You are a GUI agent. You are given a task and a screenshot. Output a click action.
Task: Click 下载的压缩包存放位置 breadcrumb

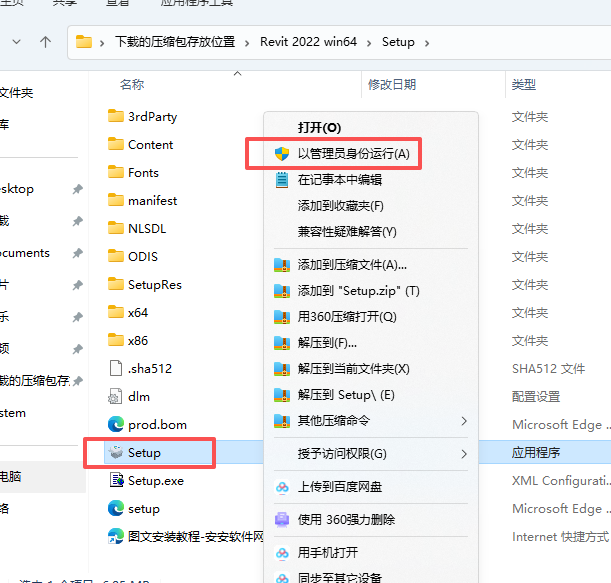175,41
